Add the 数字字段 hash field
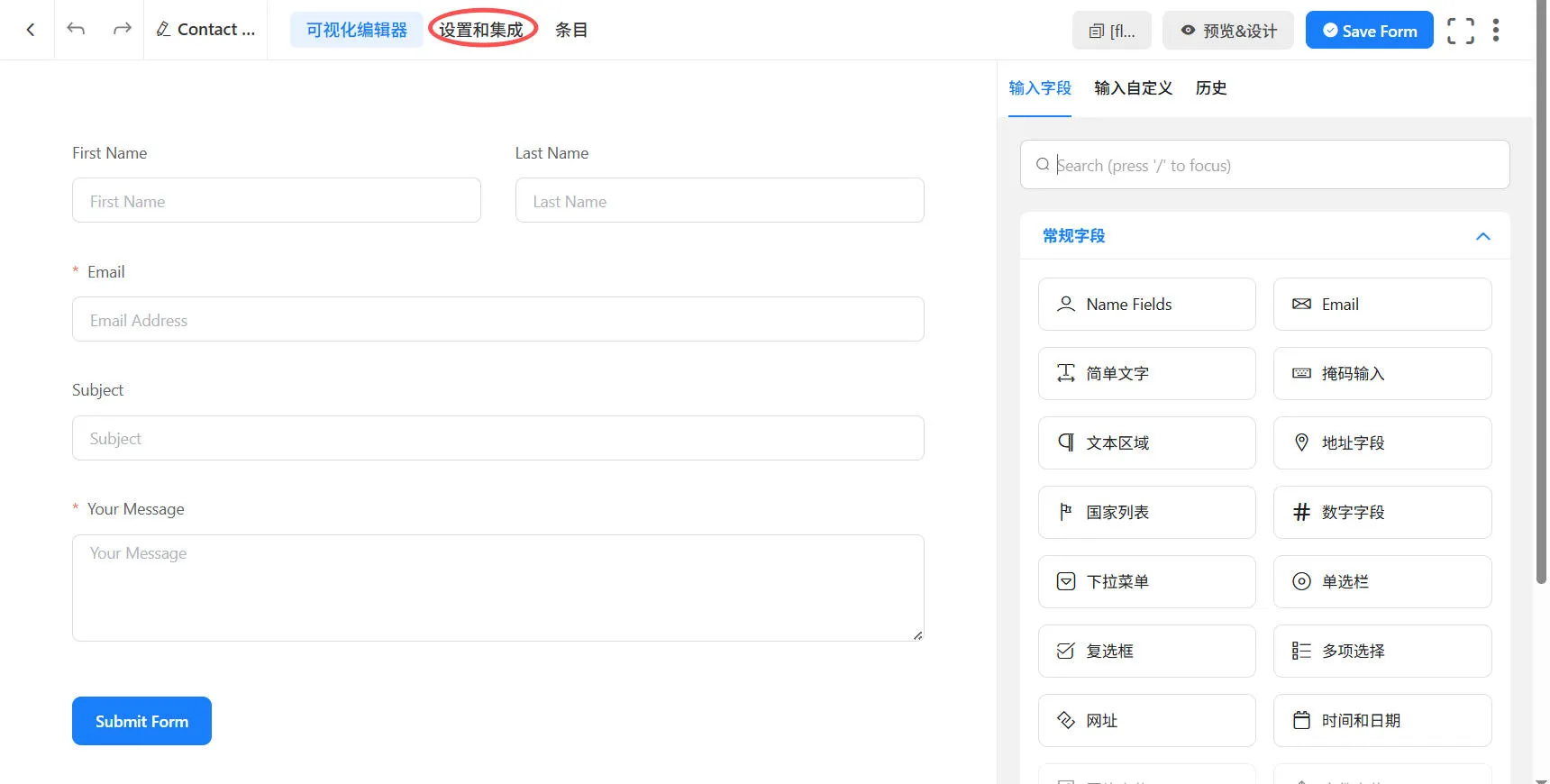Screen dimensions: 1550x784 1381,513
